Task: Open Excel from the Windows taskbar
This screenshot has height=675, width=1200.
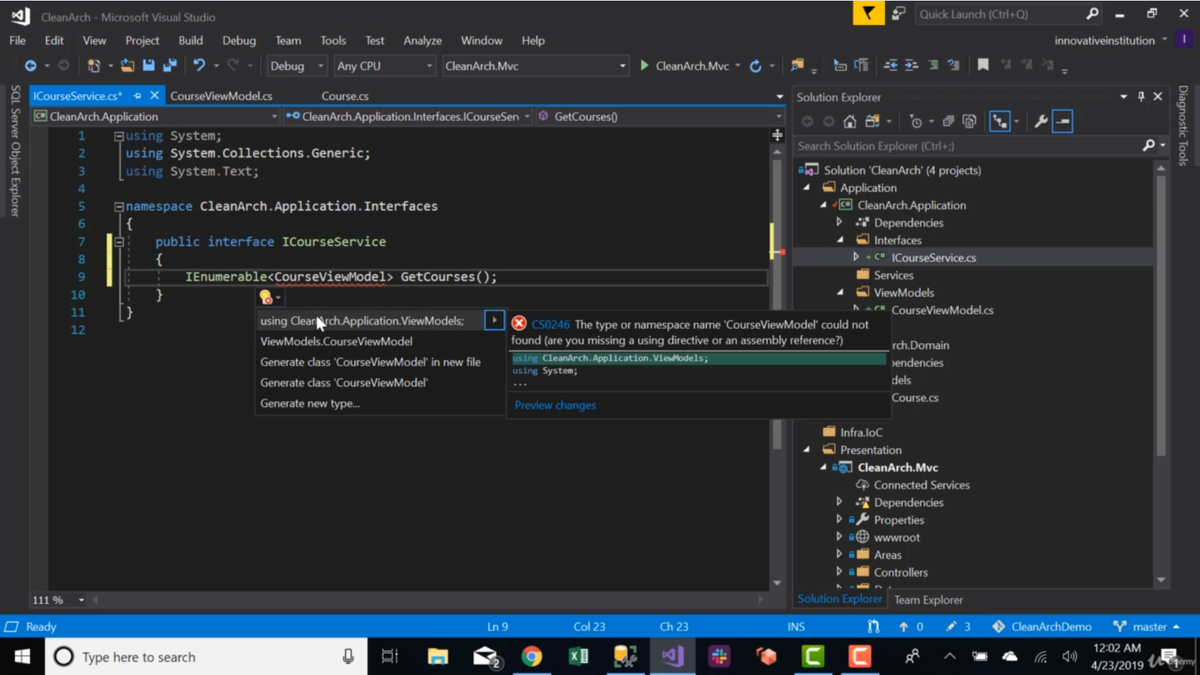Action: [578, 657]
